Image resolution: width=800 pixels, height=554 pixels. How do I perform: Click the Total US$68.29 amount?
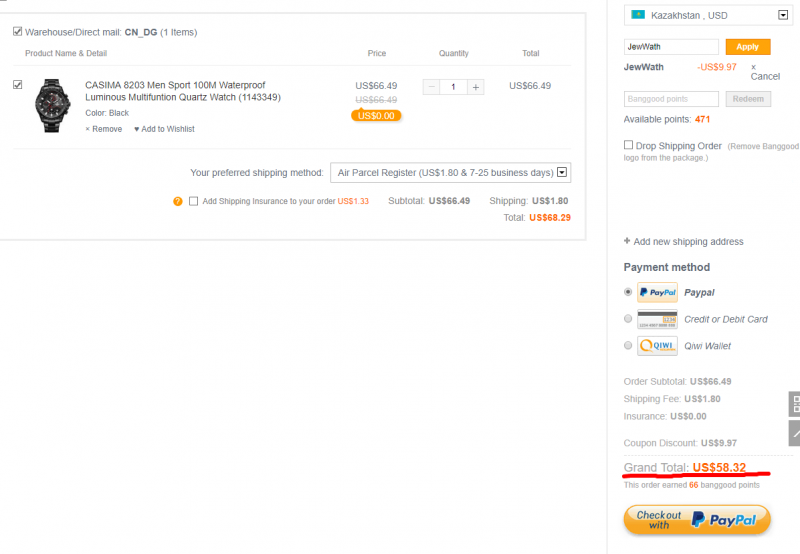pyautogui.click(x=550, y=218)
